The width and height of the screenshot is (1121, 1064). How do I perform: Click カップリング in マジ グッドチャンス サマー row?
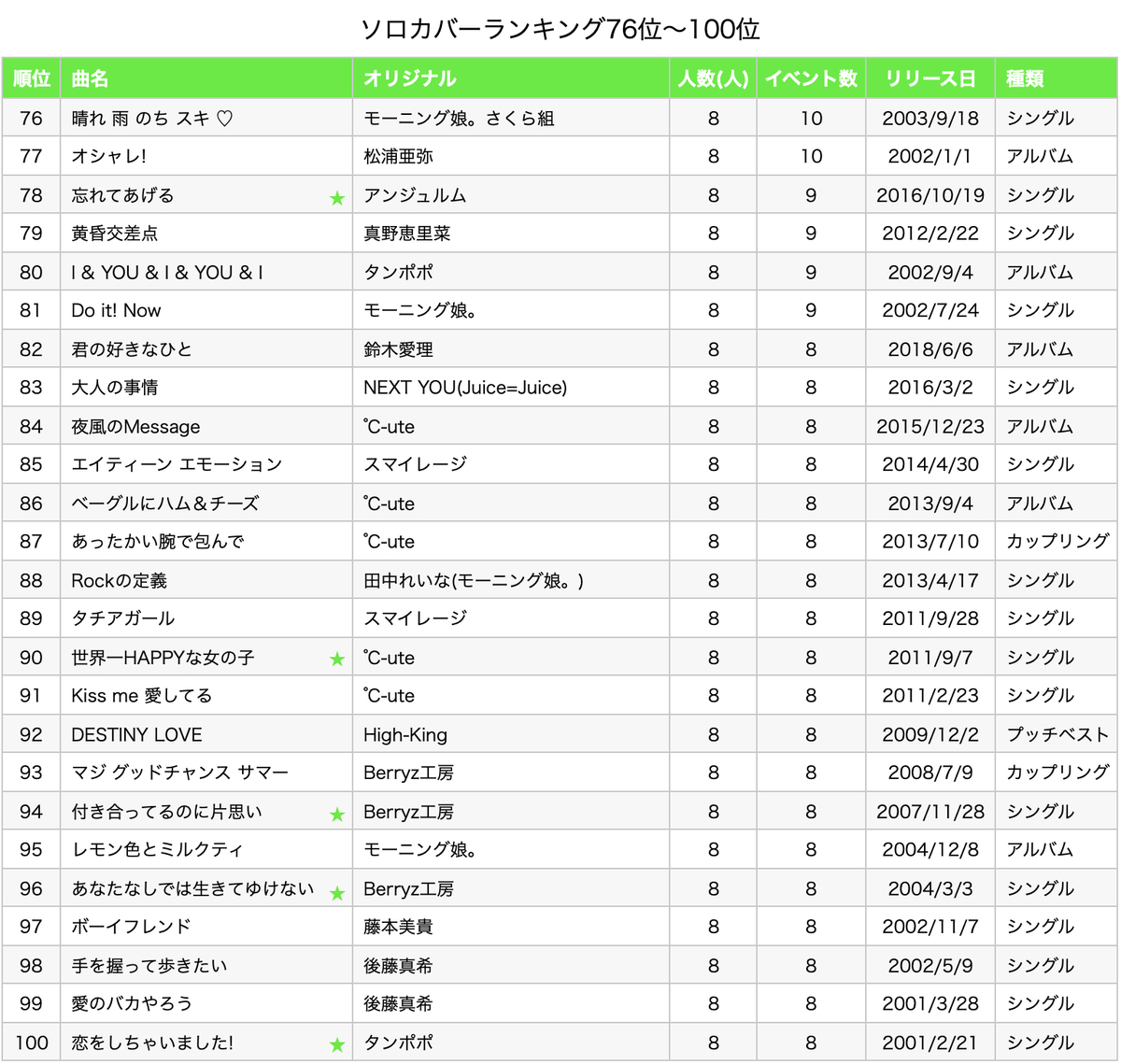(1057, 773)
